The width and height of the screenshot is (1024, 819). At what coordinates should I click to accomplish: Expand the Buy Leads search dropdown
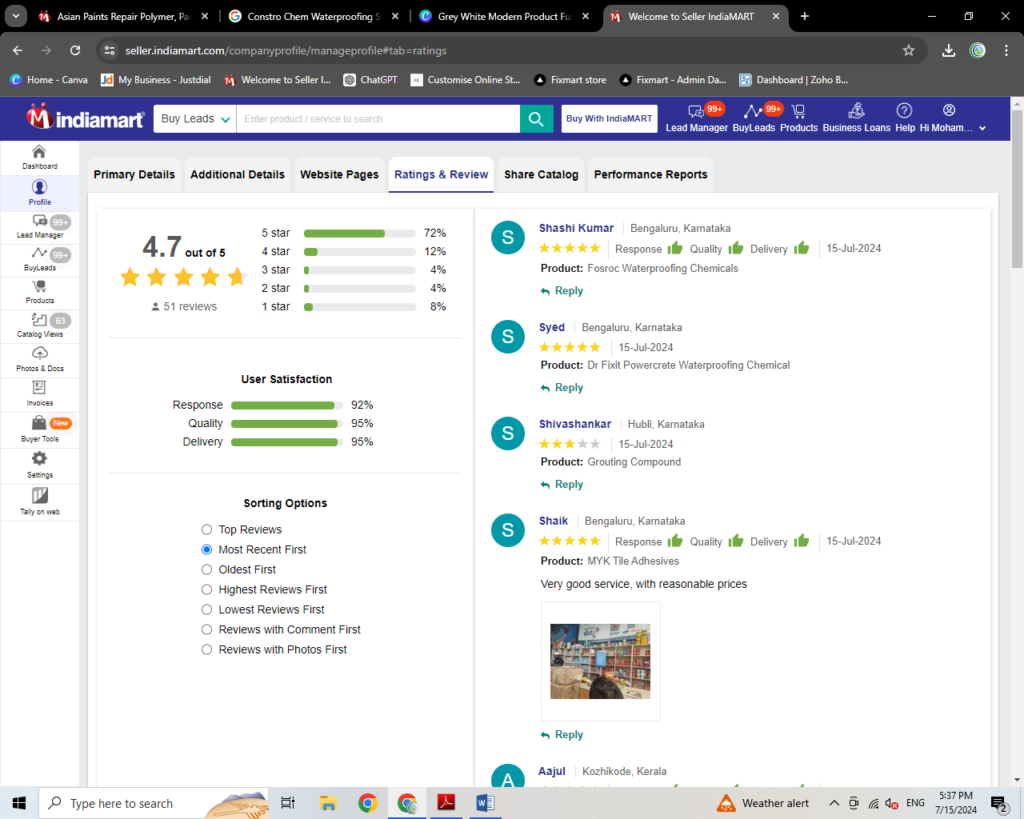pyautogui.click(x=195, y=119)
